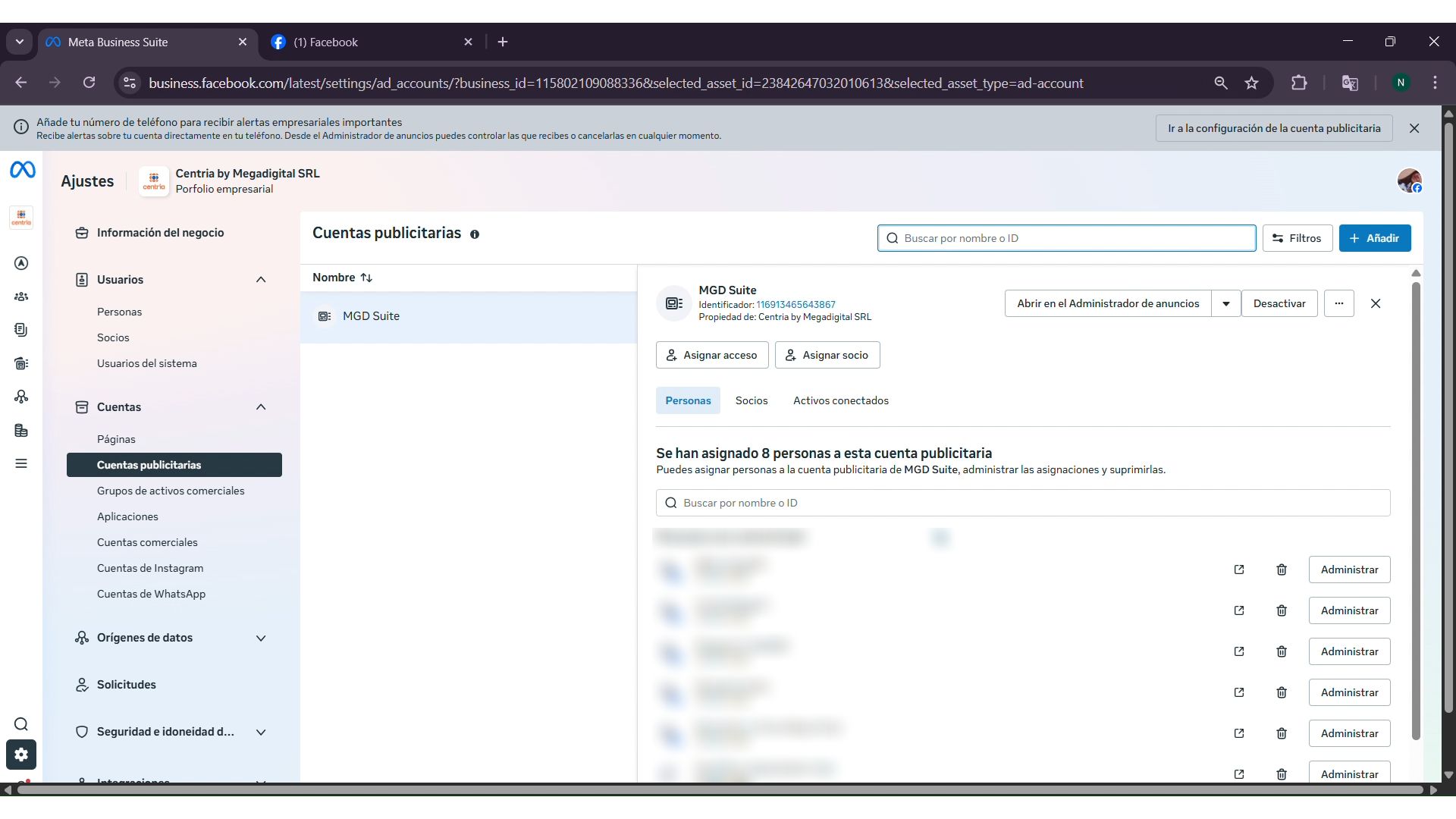Image resolution: width=1456 pixels, height=819 pixels.
Task: Click the external link icon in the fifth person row
Action: click(1239, 733)
